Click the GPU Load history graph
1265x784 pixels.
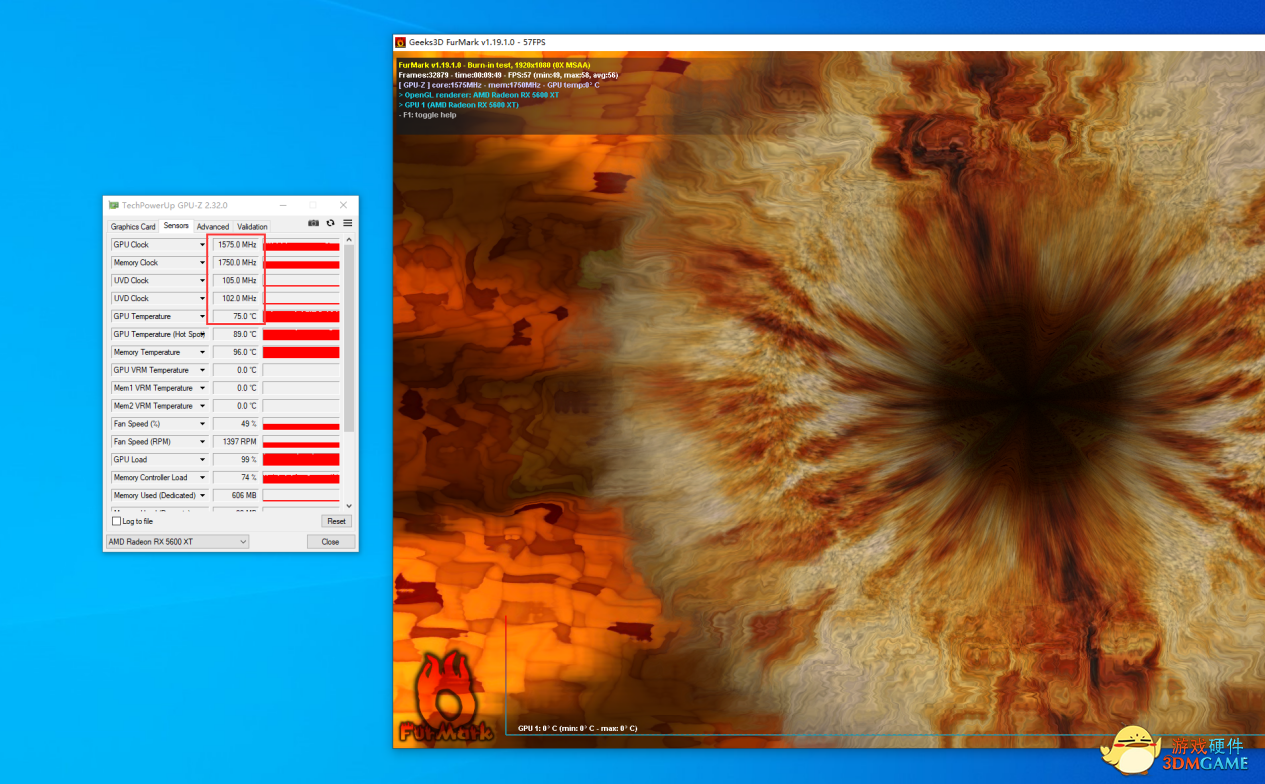pos(301,460)
